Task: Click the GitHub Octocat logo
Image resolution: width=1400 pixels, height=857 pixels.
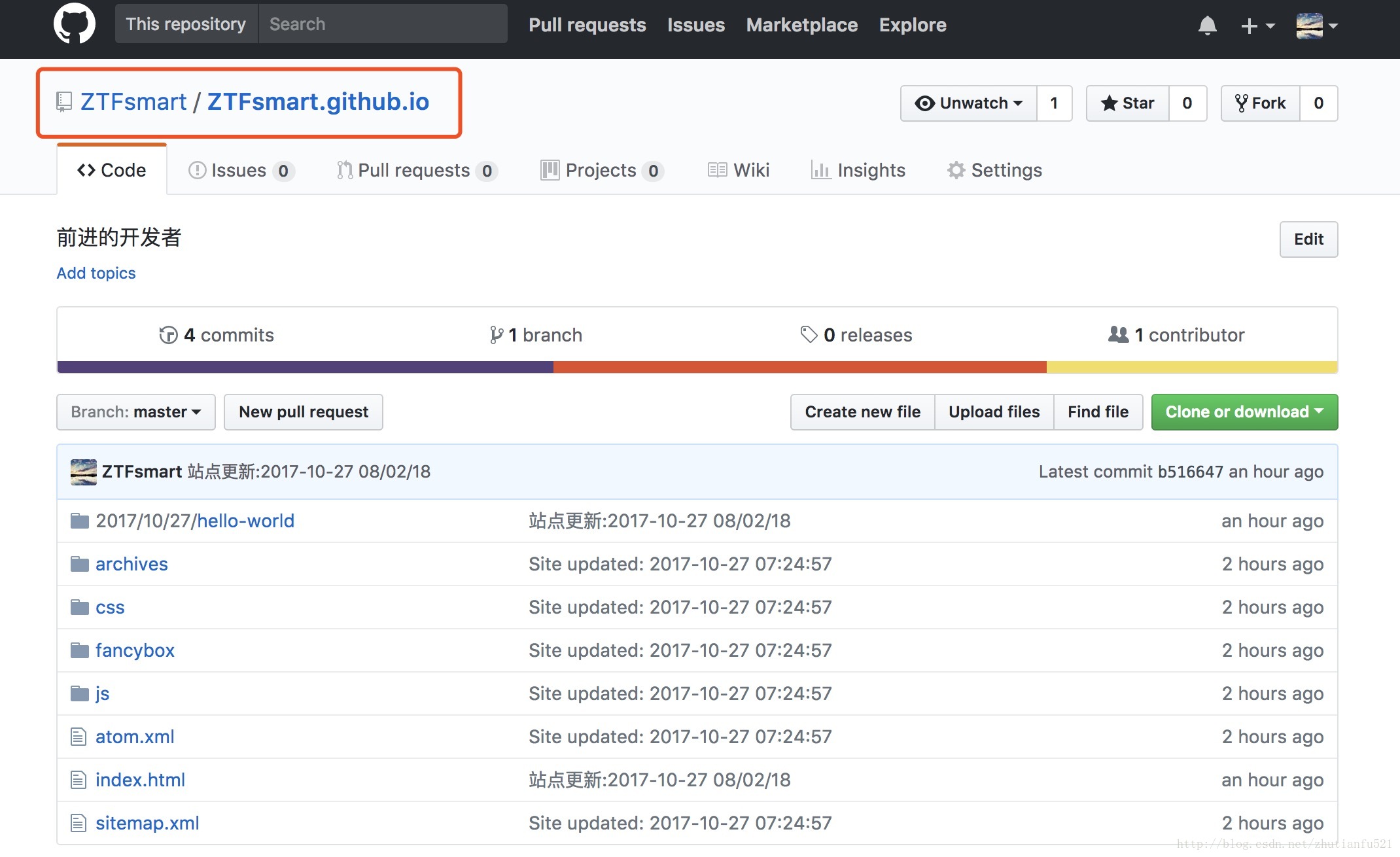Action: click(74, 24)
